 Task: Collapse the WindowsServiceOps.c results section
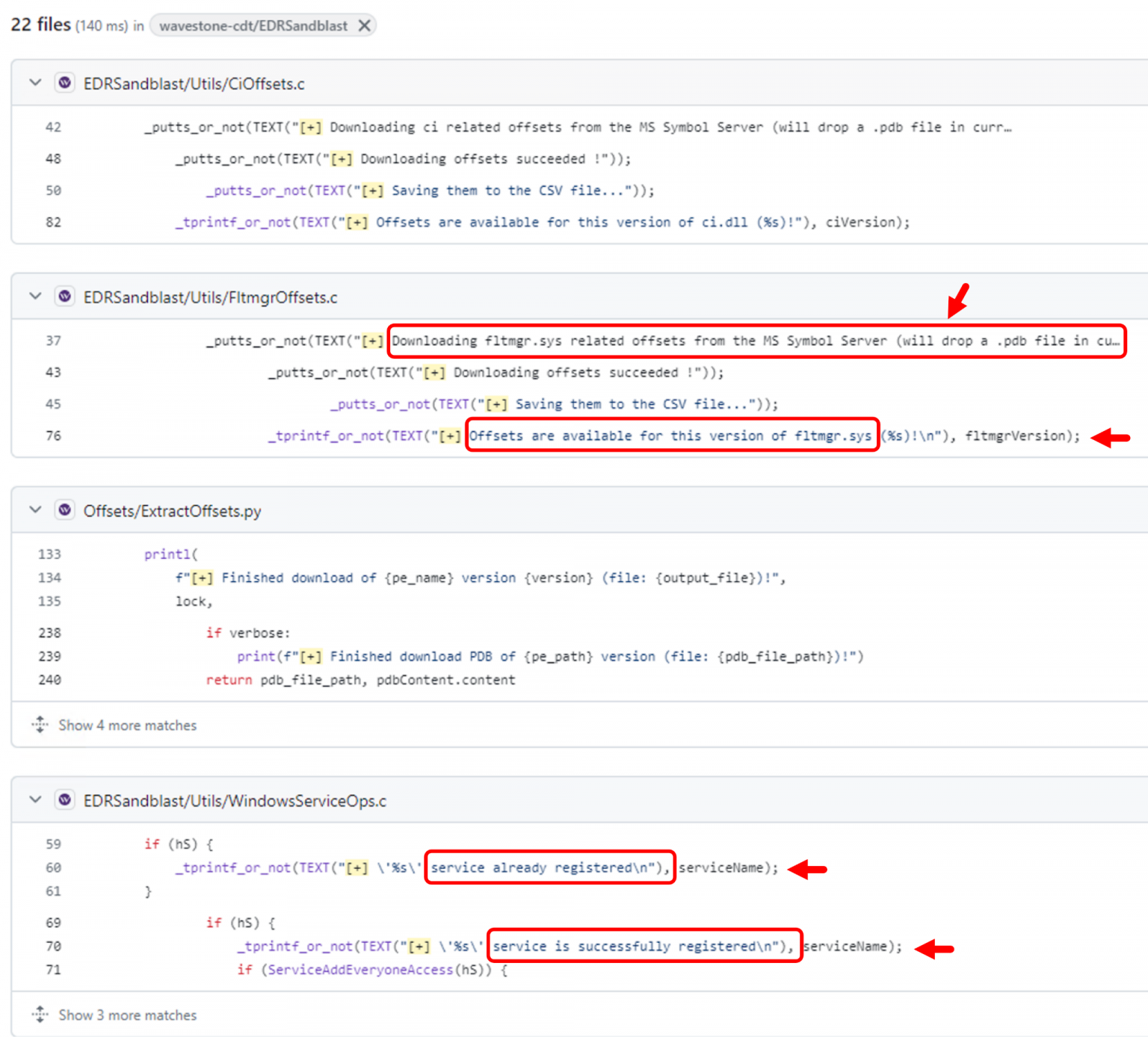(35, 799)
